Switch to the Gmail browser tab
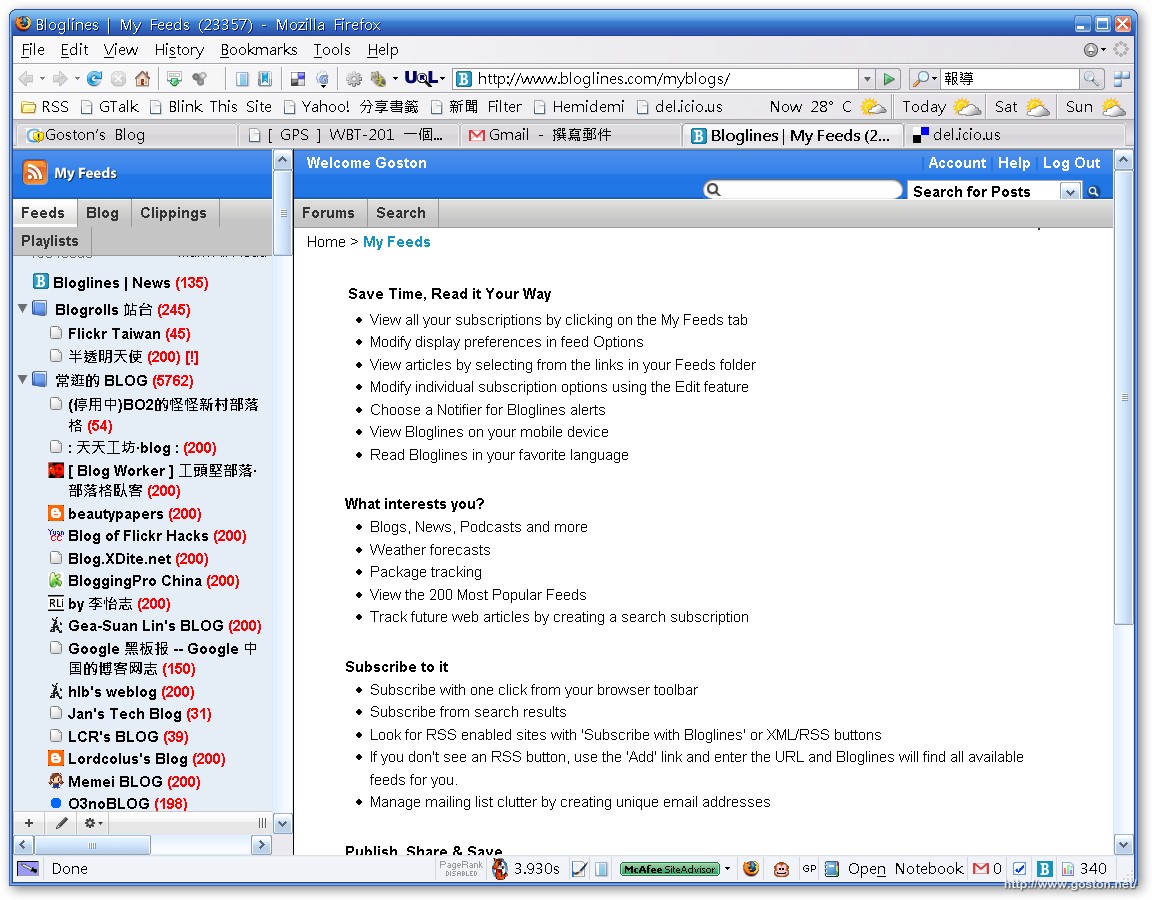The image size is (1152, 900). tap(569, 135)
